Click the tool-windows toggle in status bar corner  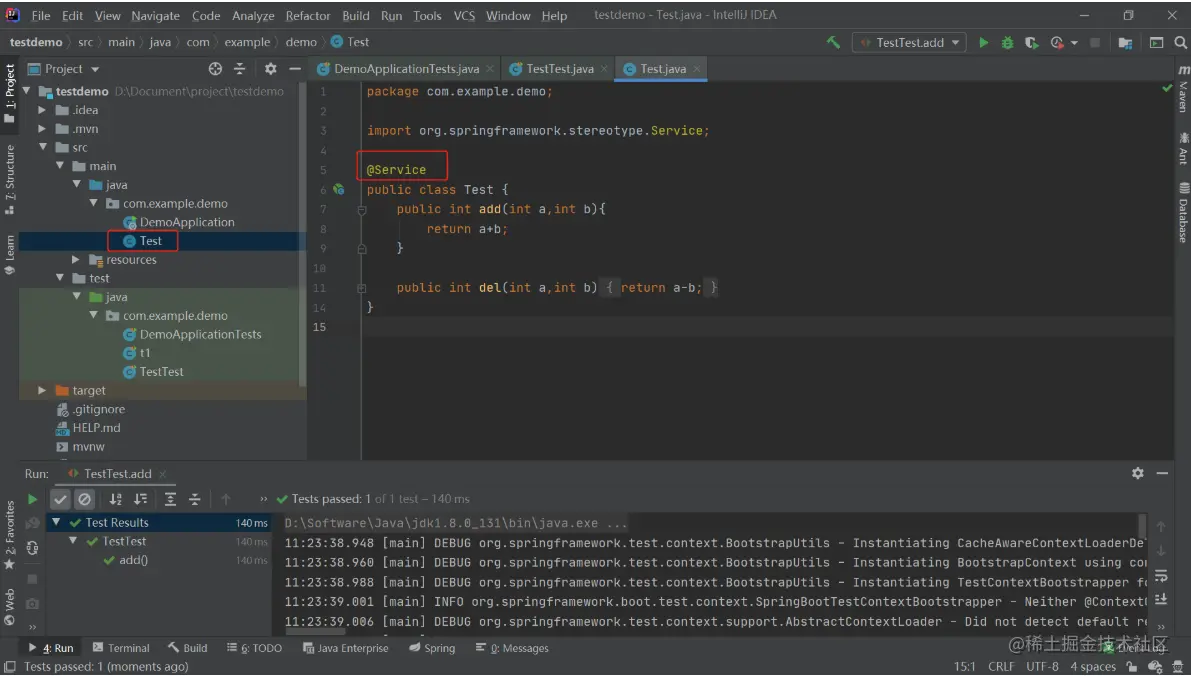point(10,667)
